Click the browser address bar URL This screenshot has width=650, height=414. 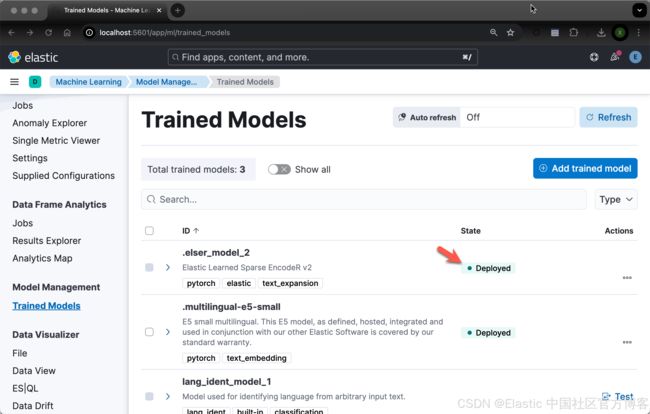(x=165, y=33)
